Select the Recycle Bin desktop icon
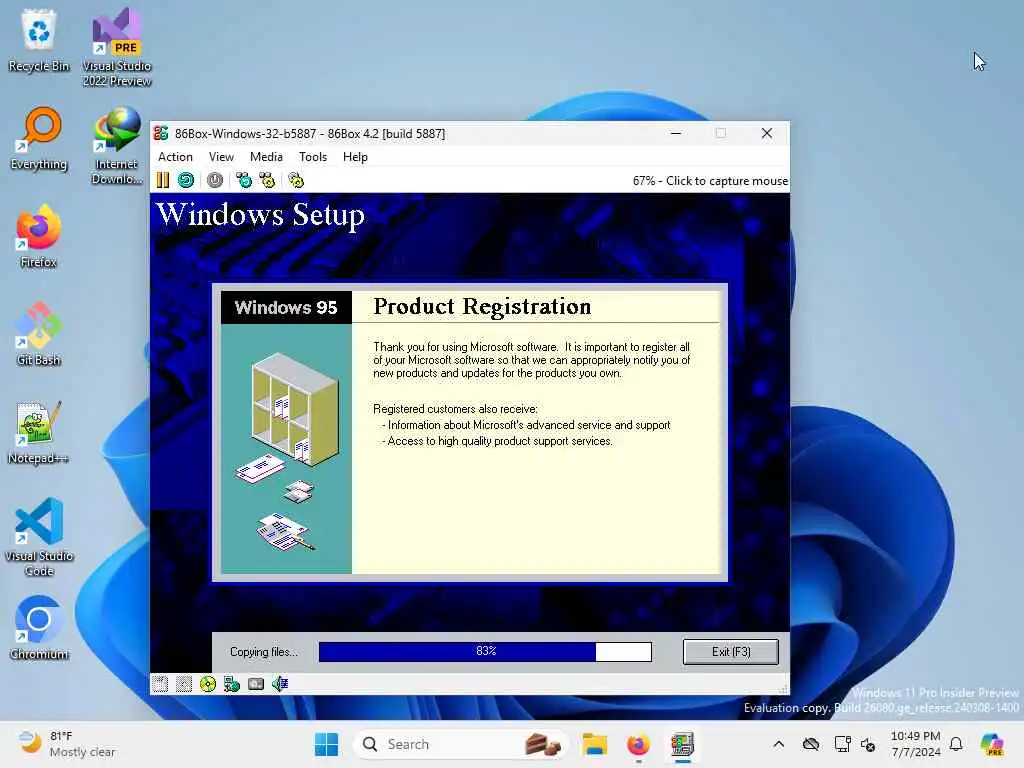The width and height of the screenshot is (1024, 768). [x=39, y=40]
